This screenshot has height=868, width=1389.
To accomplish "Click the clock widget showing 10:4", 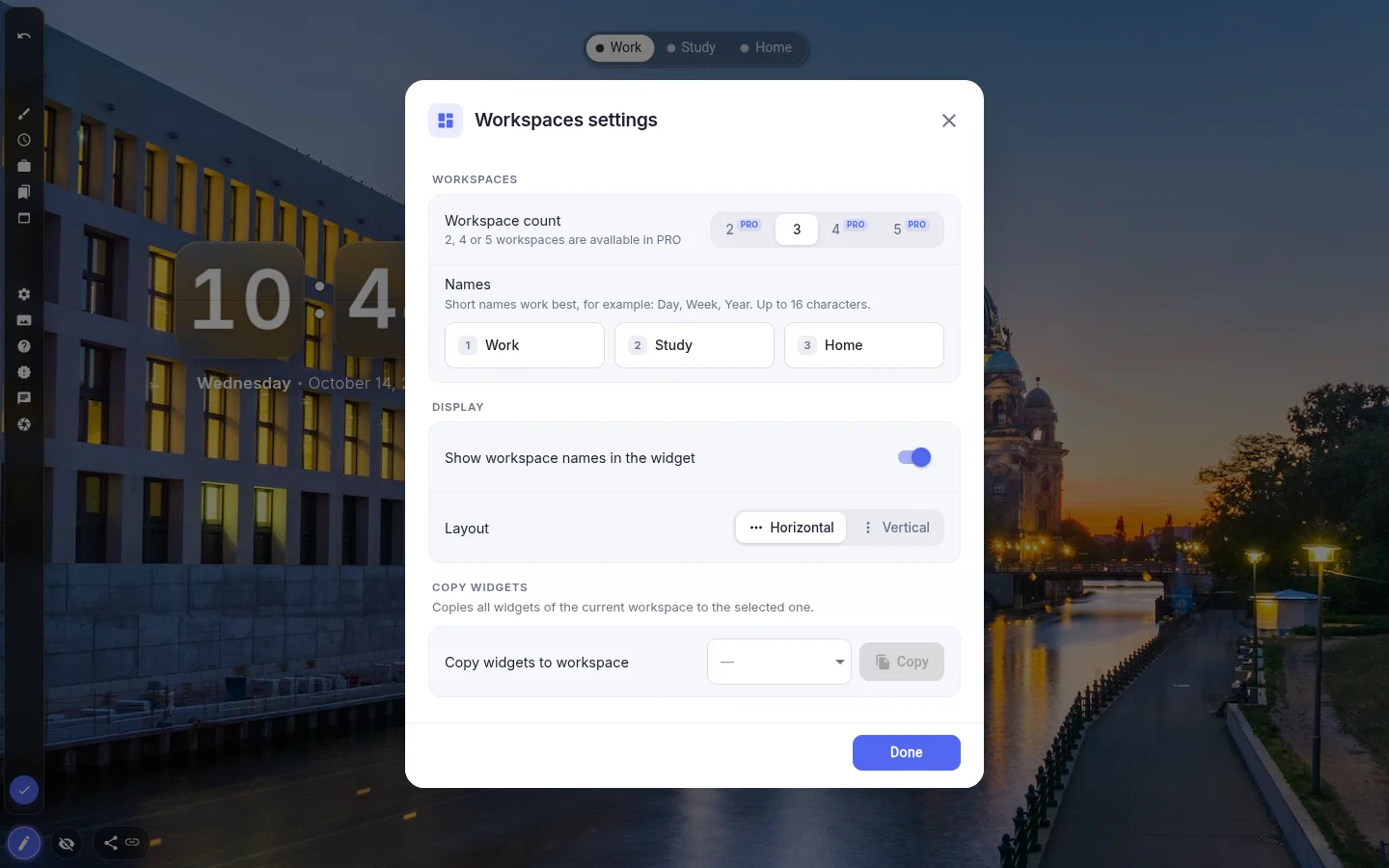I will pyautogui.click(x=289, y=299).
